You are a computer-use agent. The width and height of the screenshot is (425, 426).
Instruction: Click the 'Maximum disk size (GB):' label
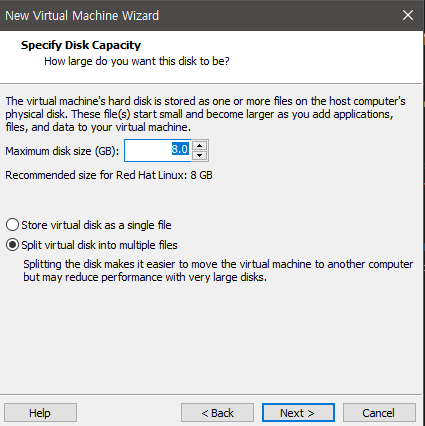[62, 151]
